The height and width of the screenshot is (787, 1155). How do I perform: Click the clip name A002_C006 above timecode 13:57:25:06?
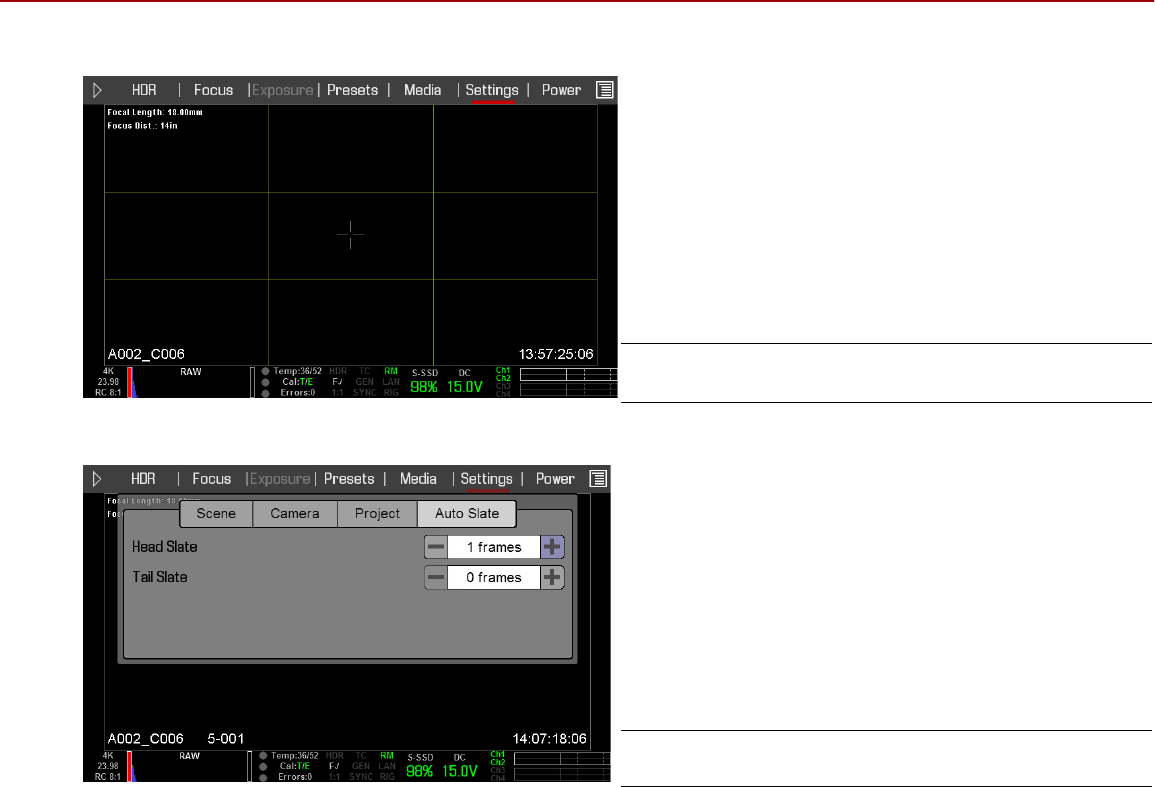(x=147, y=354)
